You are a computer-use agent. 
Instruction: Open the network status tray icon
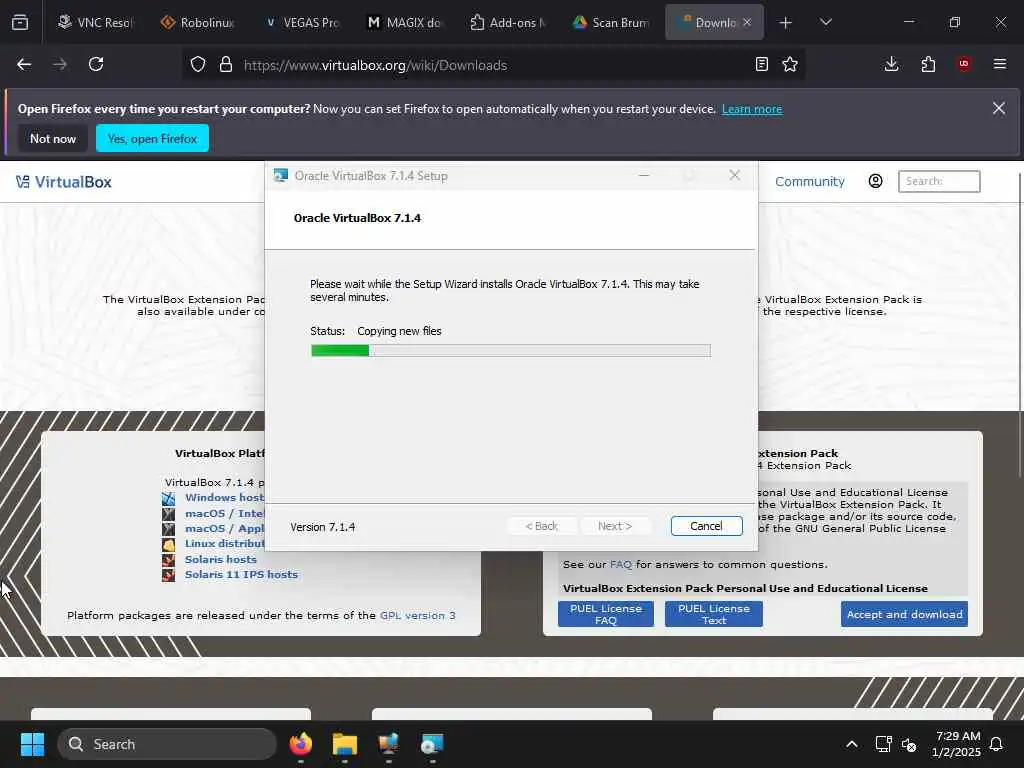coord(884,744)
